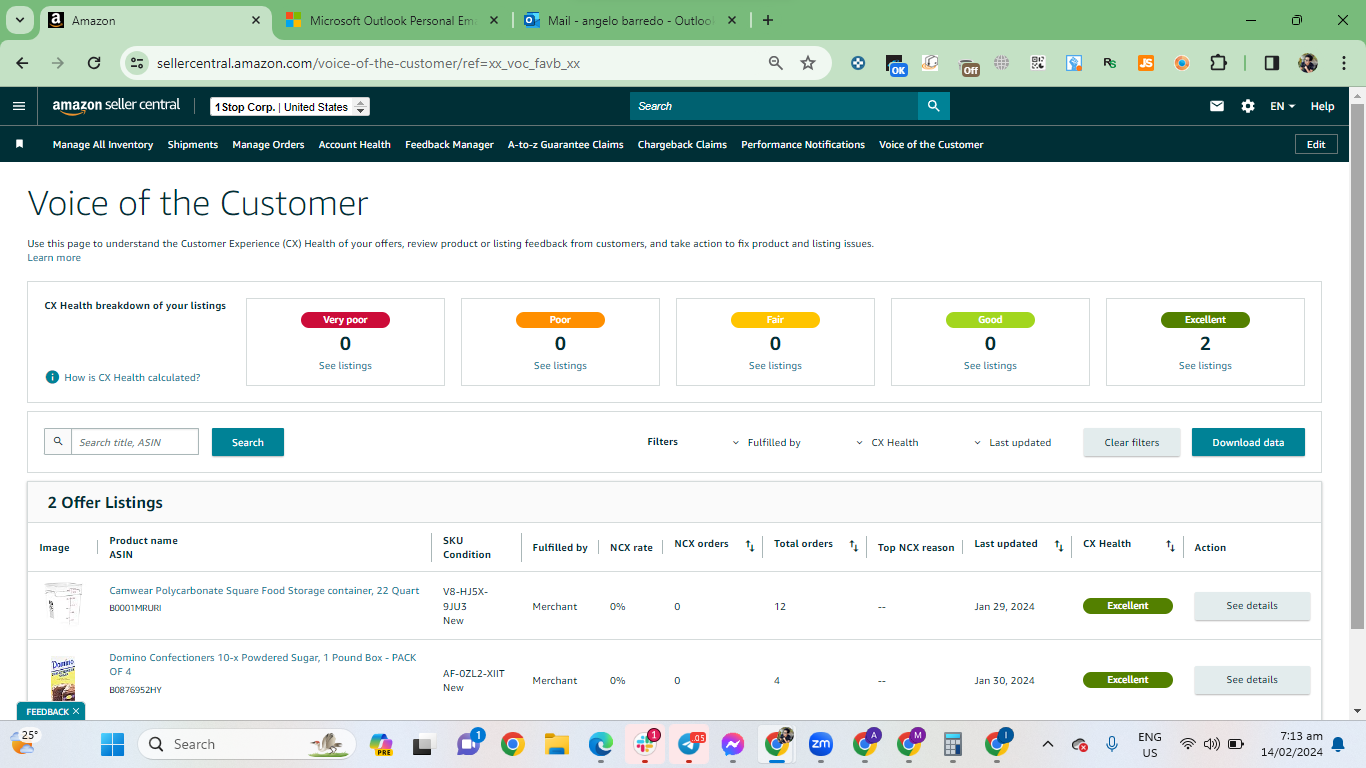
Task: Click Download data
Action: (1248, 442)
